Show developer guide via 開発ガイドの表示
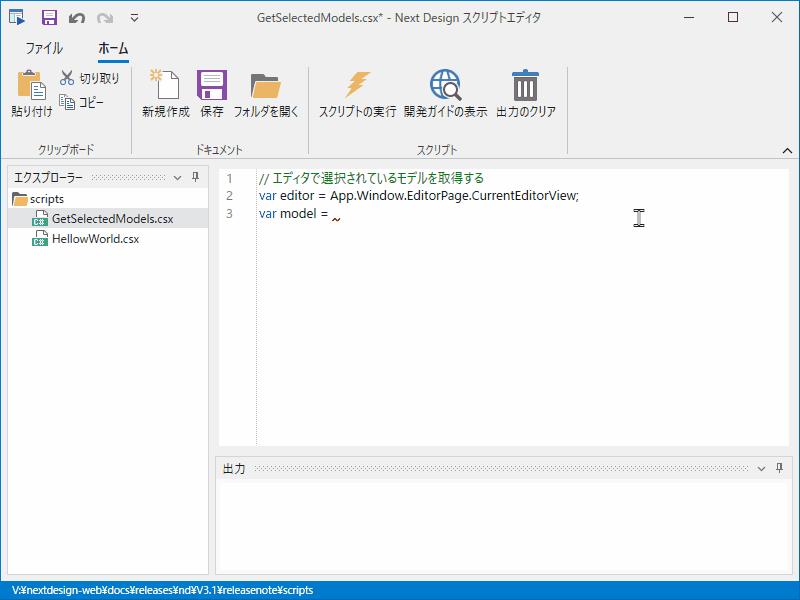 [x=445, y=94]
